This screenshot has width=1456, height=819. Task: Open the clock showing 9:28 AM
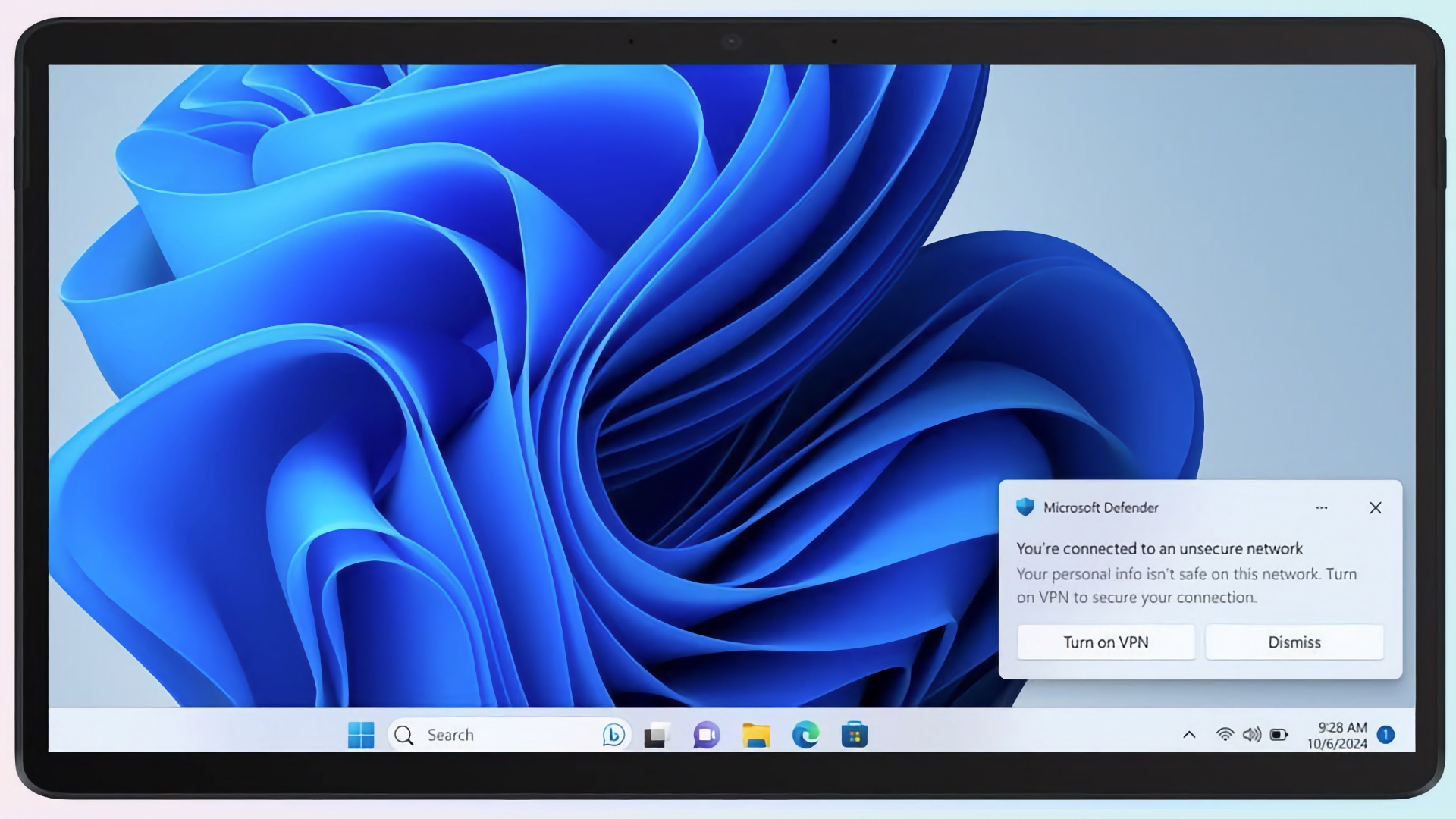coord(1342,727)
